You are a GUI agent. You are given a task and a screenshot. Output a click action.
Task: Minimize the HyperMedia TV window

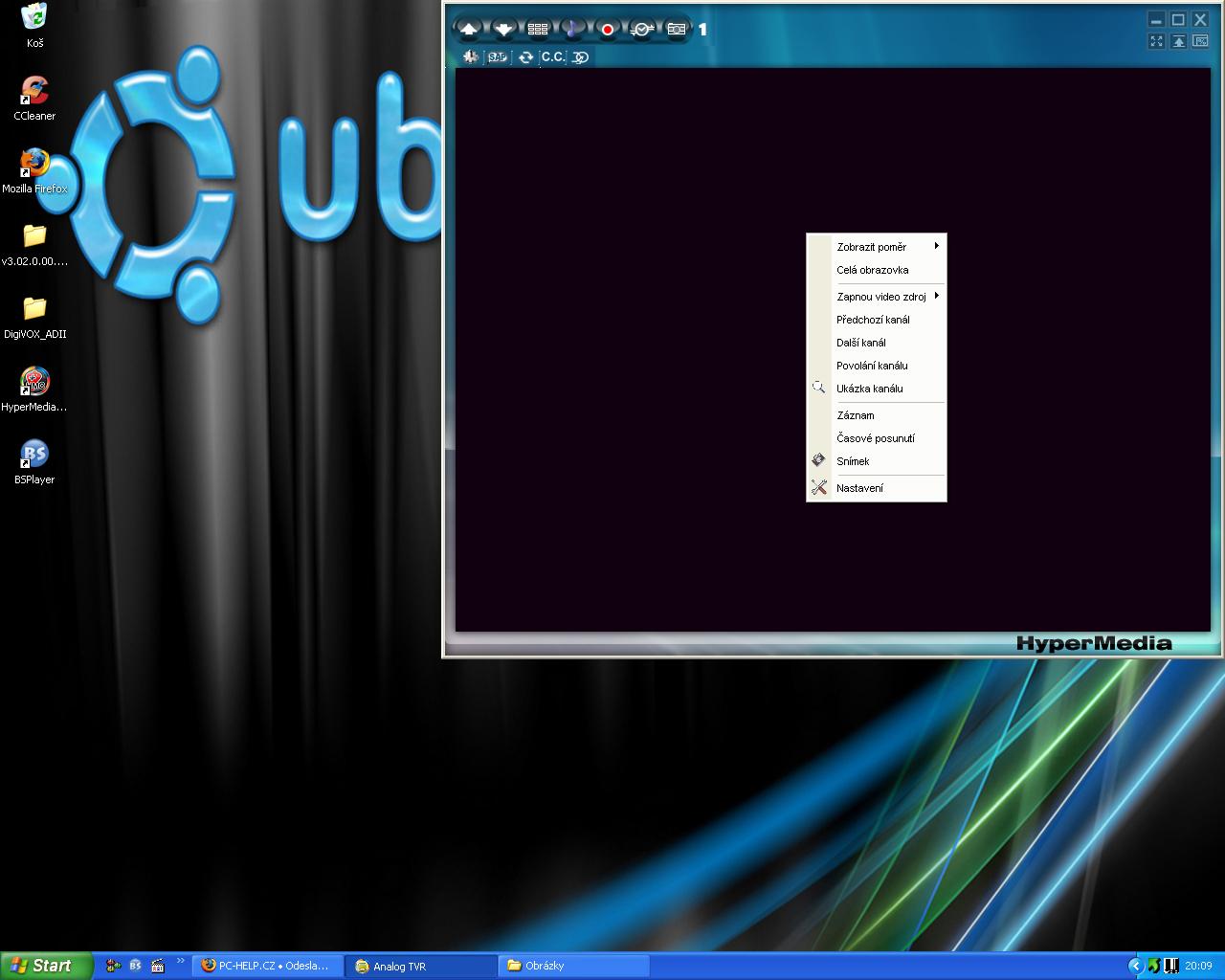1156,19
